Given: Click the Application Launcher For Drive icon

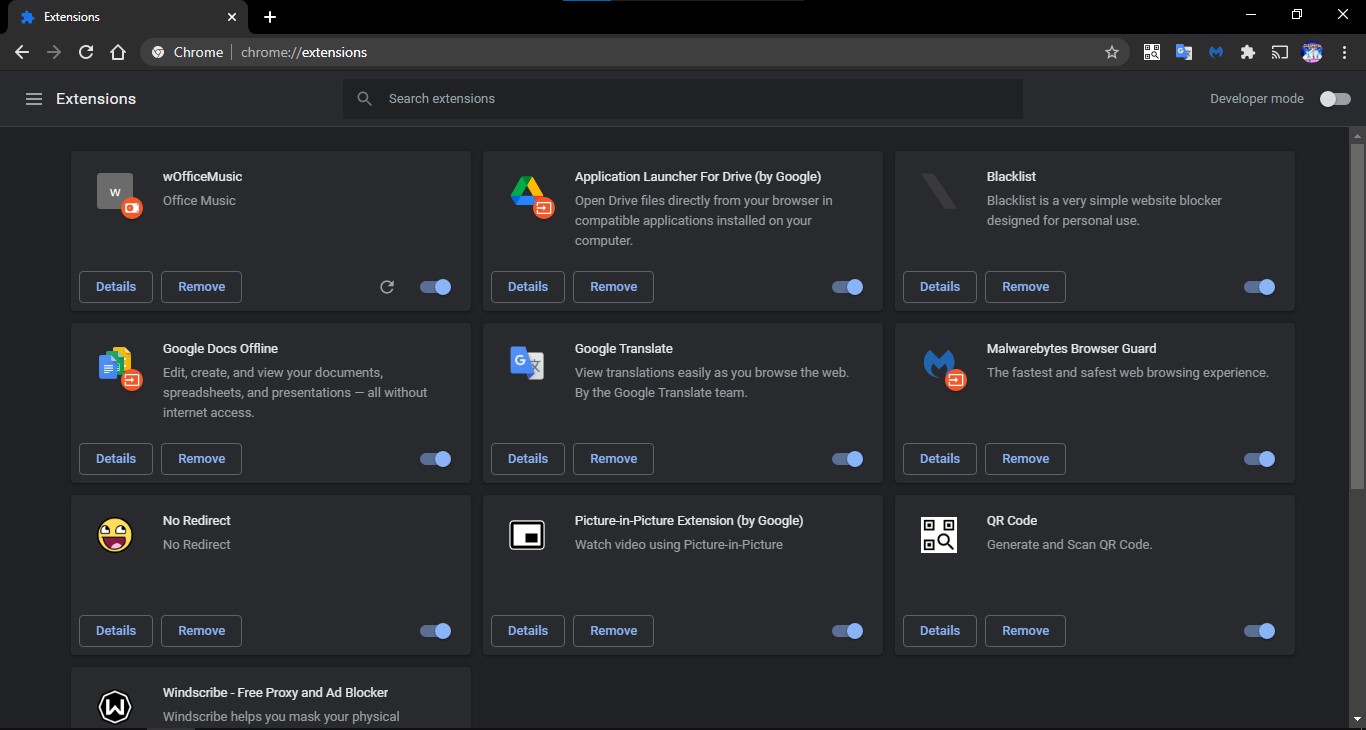Looking at the screenshot, I should coord(530,194).
